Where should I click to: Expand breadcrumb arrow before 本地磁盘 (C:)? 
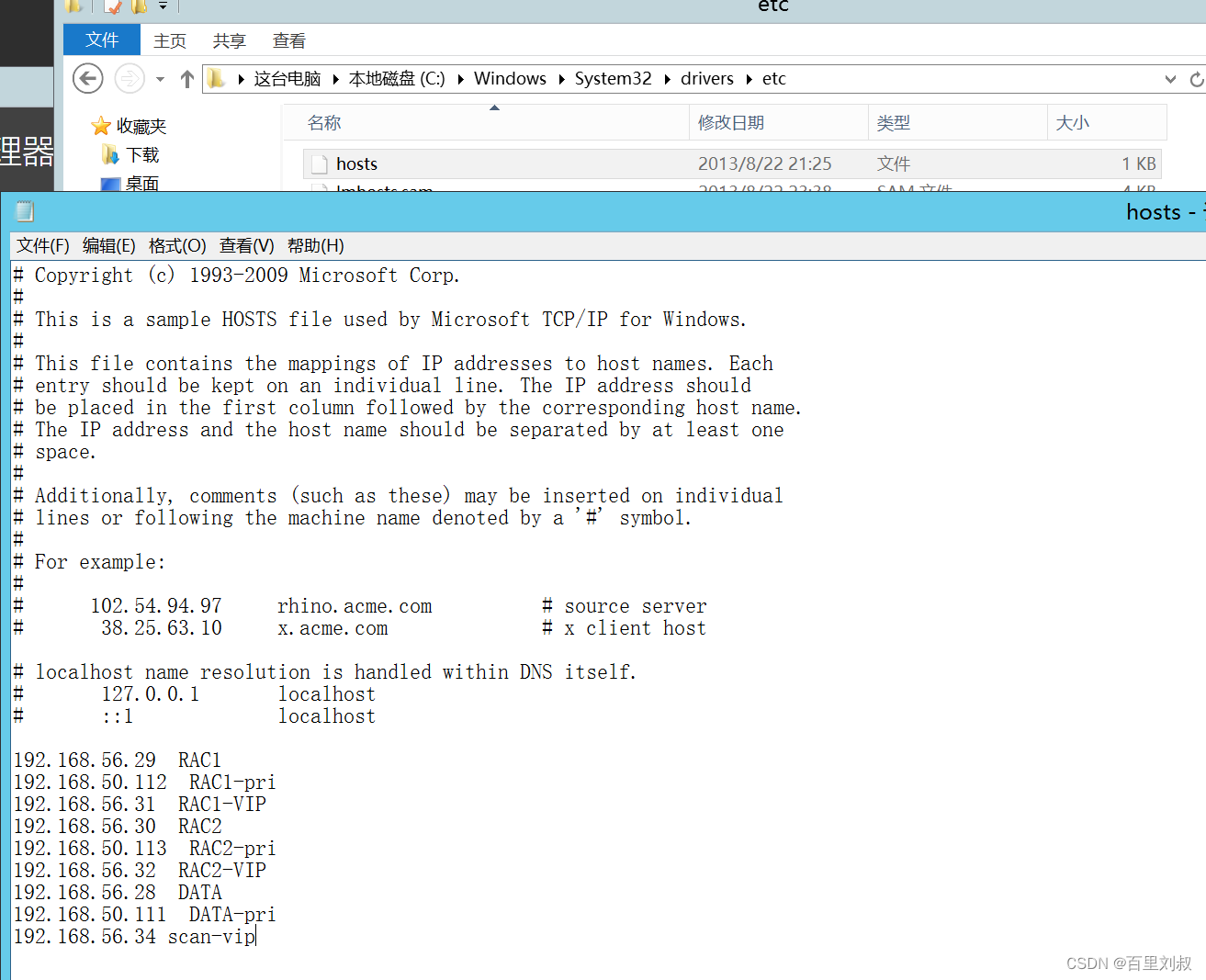click(x=336, y=80)
